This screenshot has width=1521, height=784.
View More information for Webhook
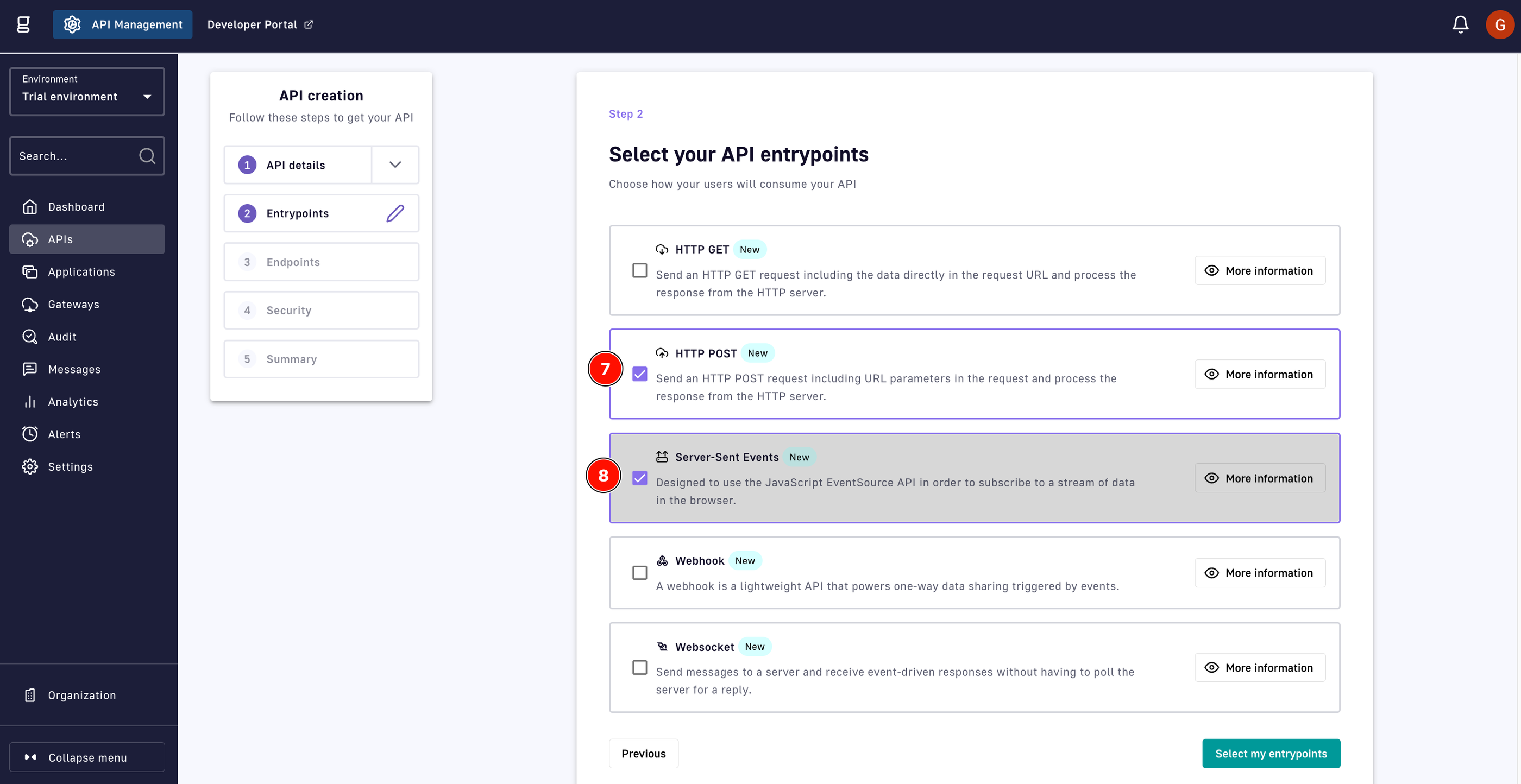click(1259, 573)
